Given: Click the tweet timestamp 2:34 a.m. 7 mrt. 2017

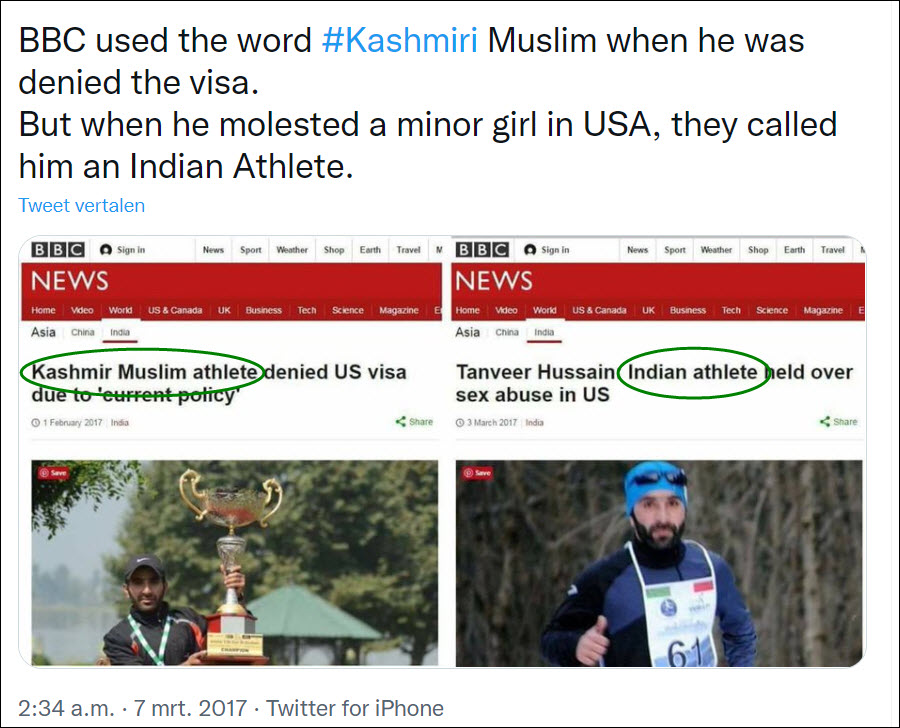Looking at the screenshot, I should pyautogui.click(x=133, y=709).
